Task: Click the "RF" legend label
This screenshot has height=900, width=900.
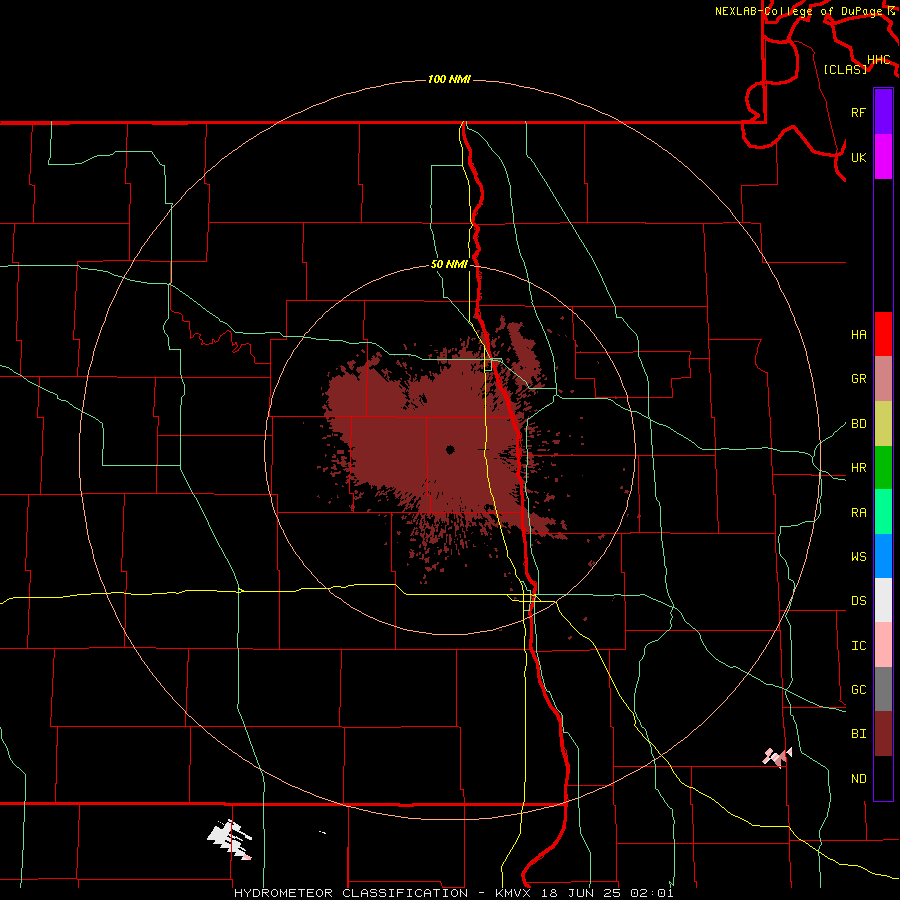Action: point(858,112)
